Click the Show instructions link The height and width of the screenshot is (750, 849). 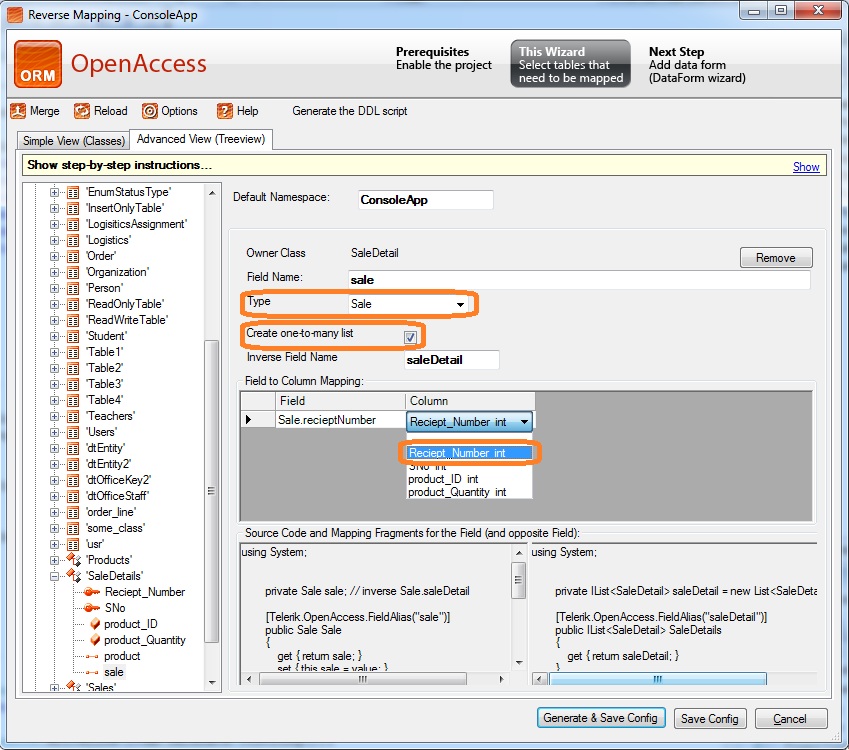point(806,167)
